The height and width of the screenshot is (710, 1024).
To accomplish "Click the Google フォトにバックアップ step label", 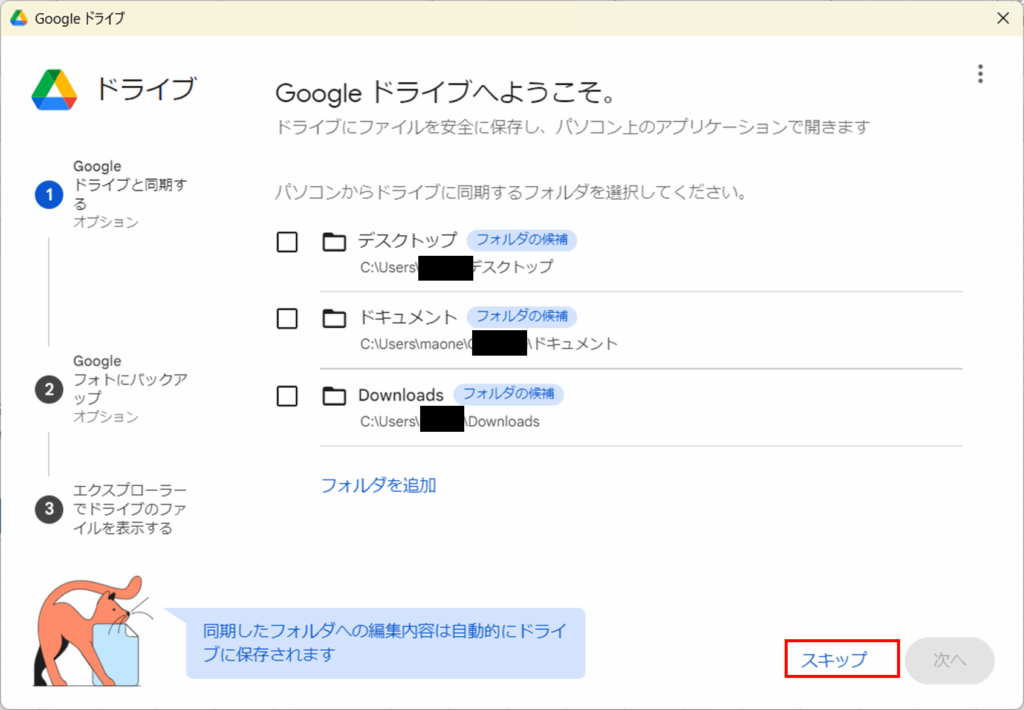I will (130, 379).
